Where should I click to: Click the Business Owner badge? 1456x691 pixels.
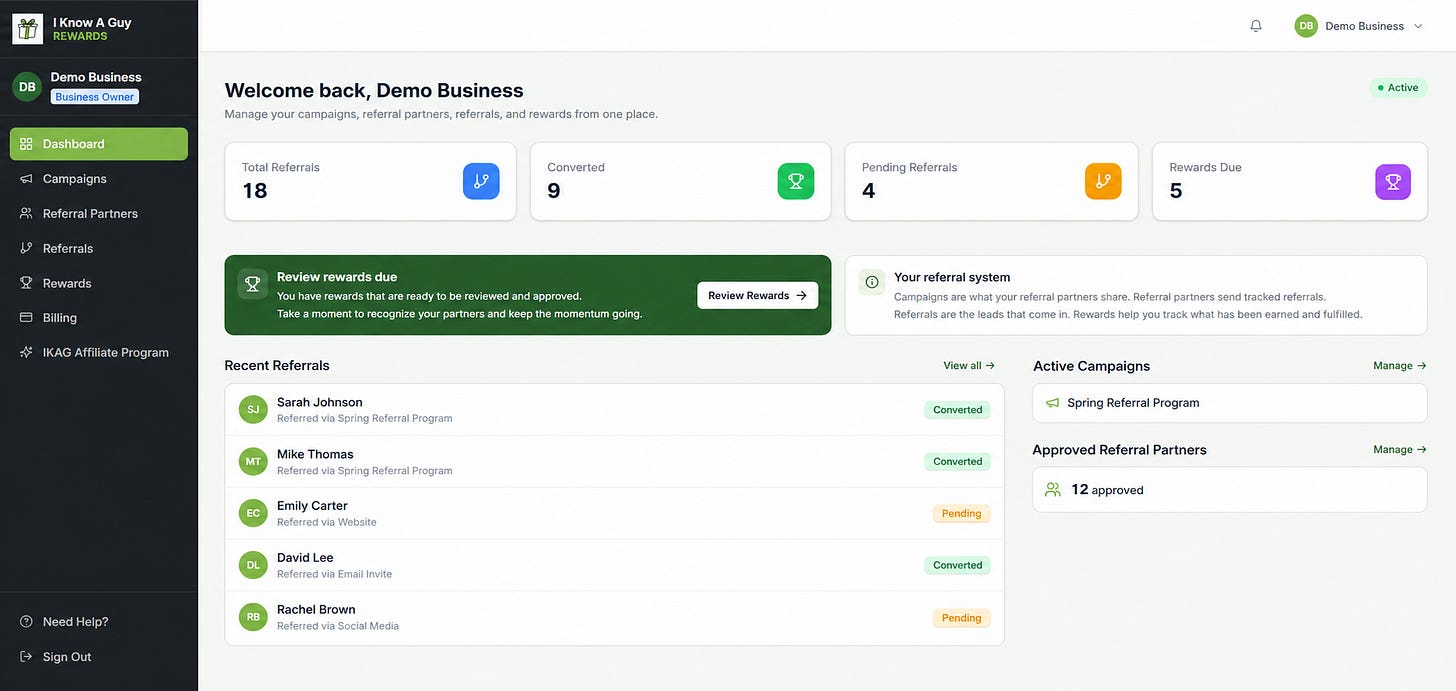(95, 97)
